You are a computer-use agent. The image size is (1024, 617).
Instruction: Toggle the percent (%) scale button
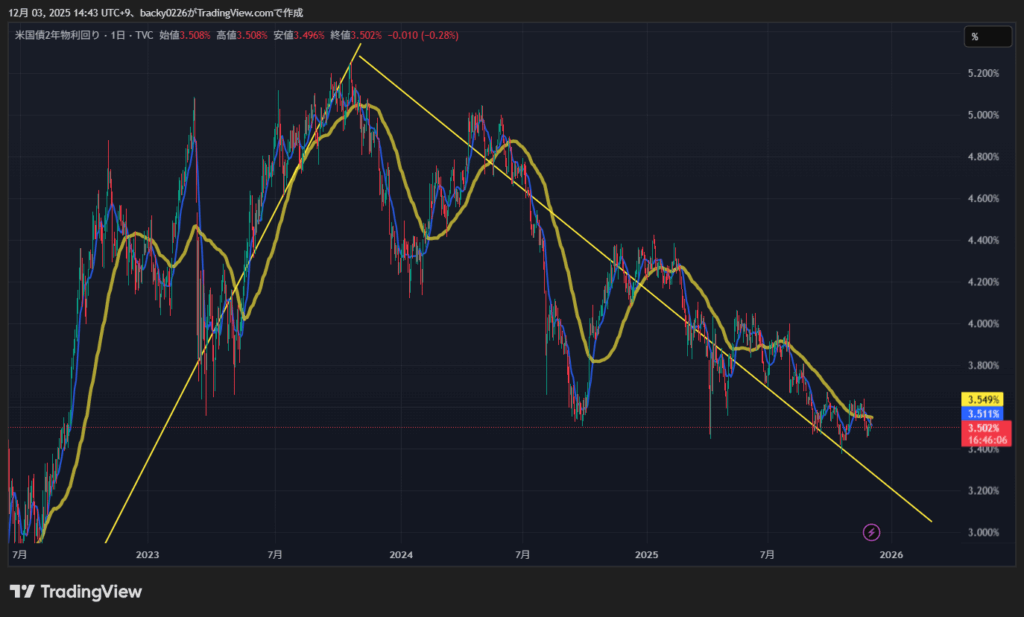[x=974, y=37]
